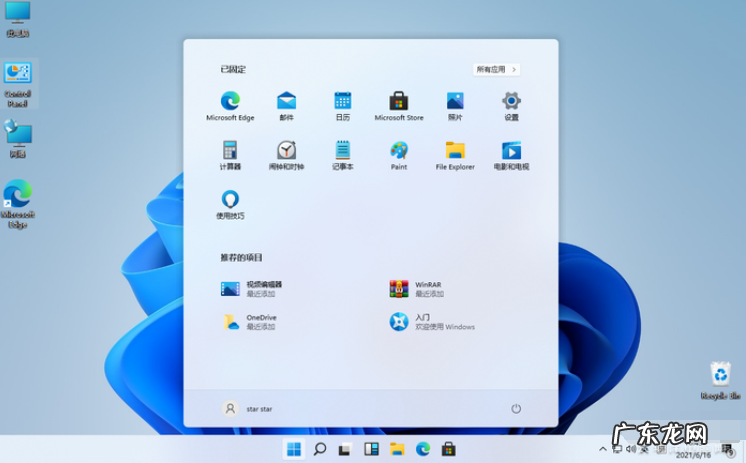The height and width of the screenshot is (463, 746).
Task: Show 所有应用 all apps list
Action: [496, 69]
